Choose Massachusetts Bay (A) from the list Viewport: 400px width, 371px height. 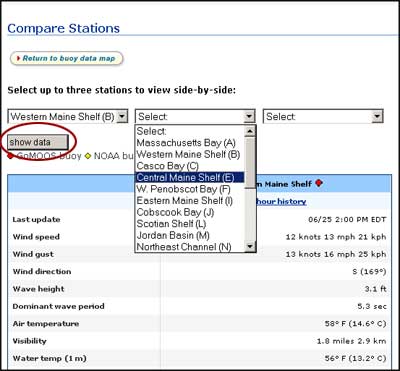186,143
